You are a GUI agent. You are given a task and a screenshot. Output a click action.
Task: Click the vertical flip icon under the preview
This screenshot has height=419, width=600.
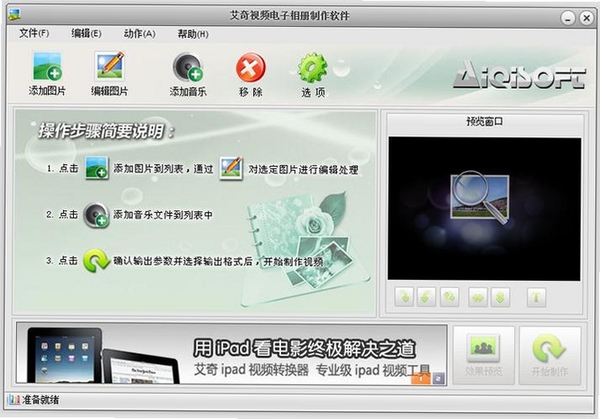(500, 297)
